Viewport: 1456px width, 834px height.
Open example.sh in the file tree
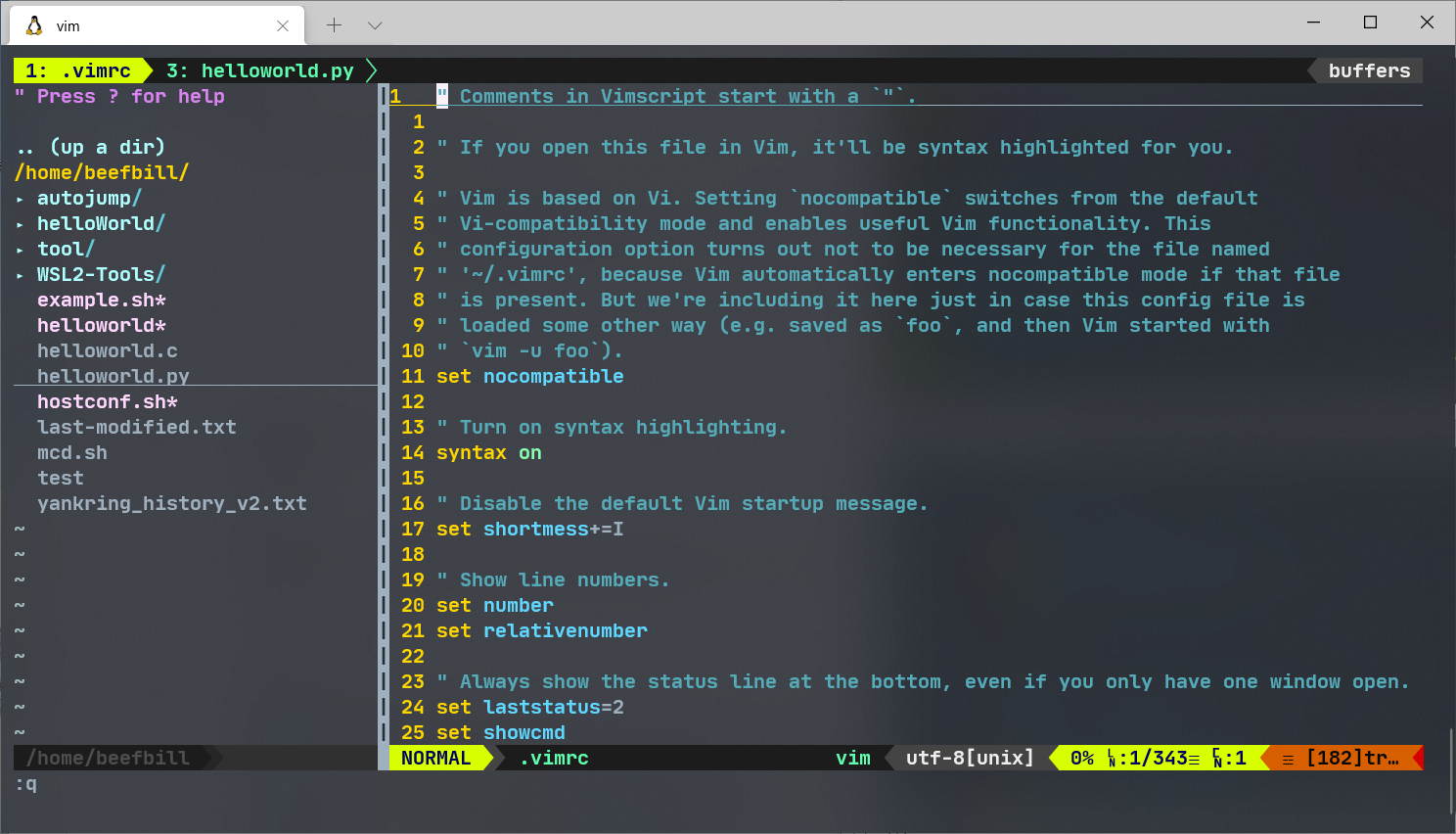pyautogui.click(x=101, y=300)
